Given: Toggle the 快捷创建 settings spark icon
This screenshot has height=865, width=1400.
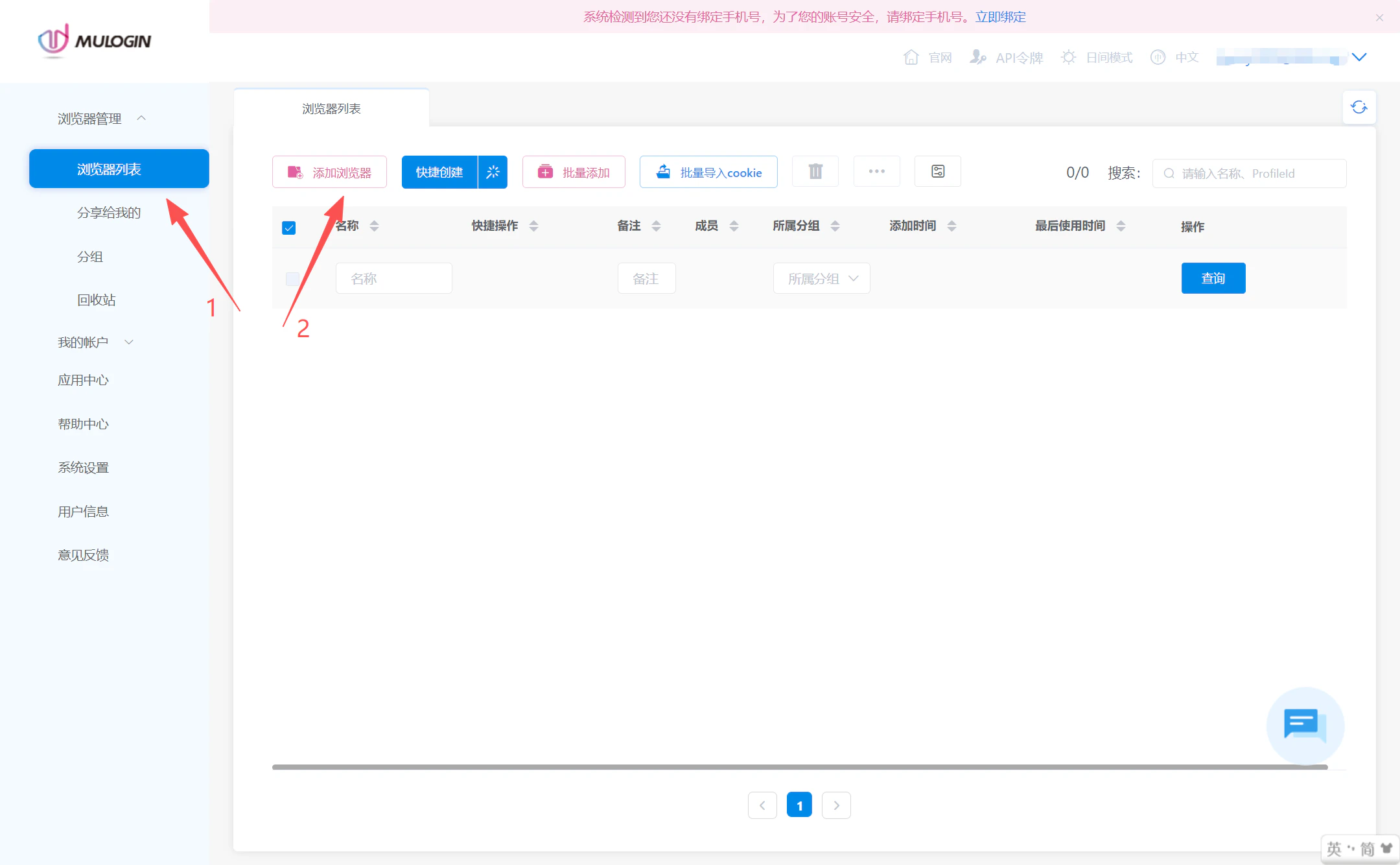Looking at the screenshot, I should [493, 172].
